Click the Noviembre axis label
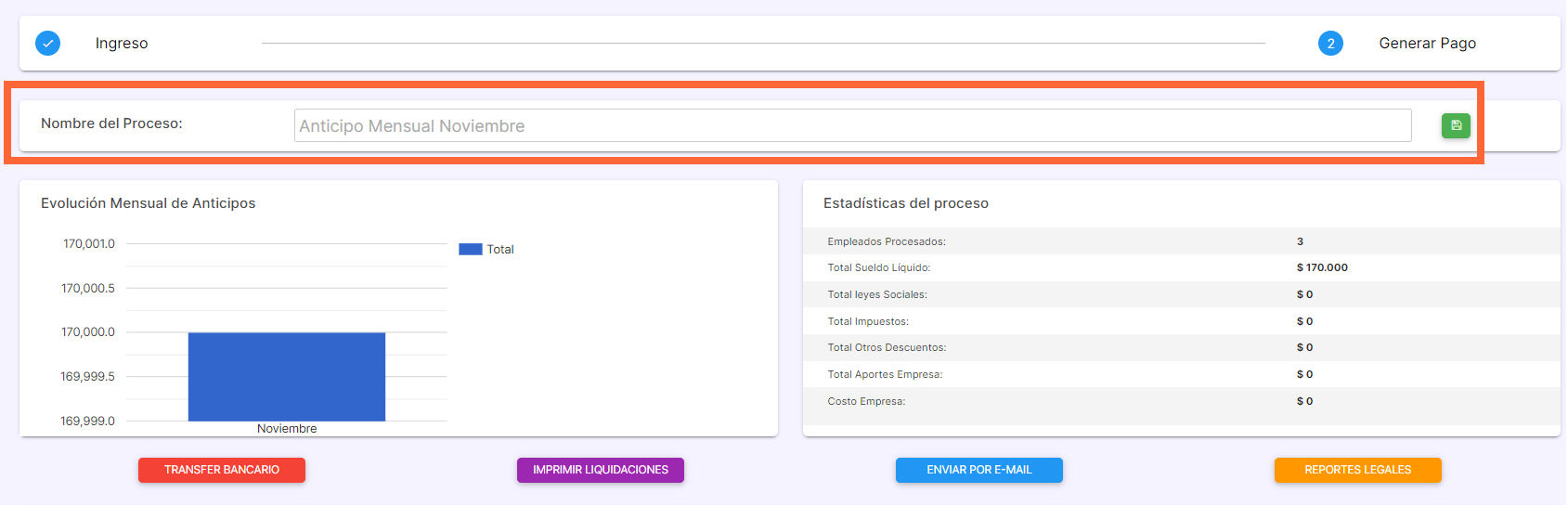Image resolution: width=1568 pixels, height=506 pixels. pyautogui.click(x=287, y=428)
